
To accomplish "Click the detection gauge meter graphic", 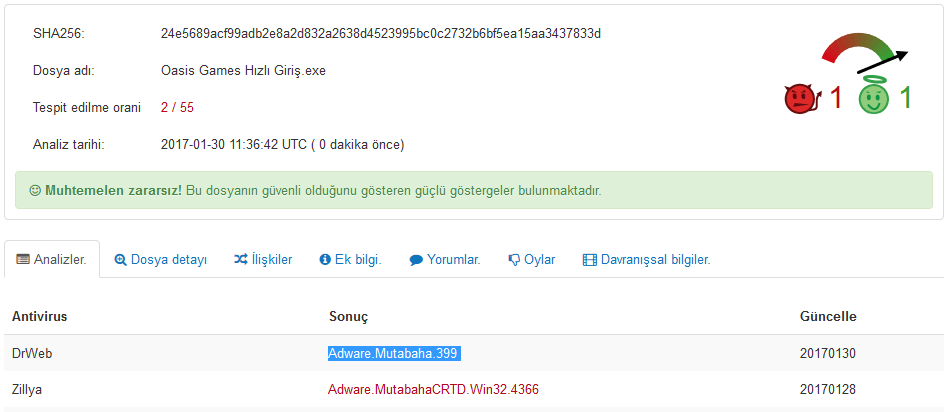I will click(x=865, y=55).
